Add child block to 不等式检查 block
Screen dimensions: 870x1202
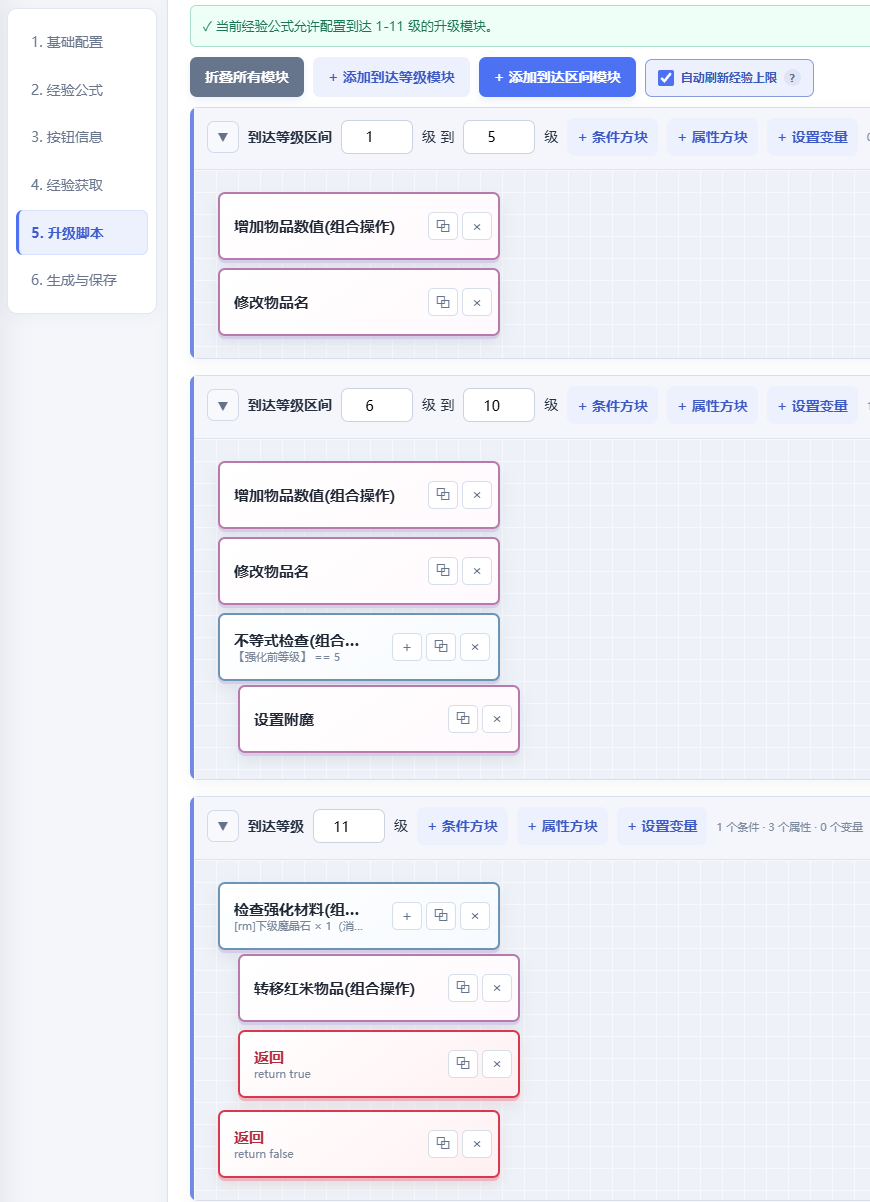pos(407,647)
